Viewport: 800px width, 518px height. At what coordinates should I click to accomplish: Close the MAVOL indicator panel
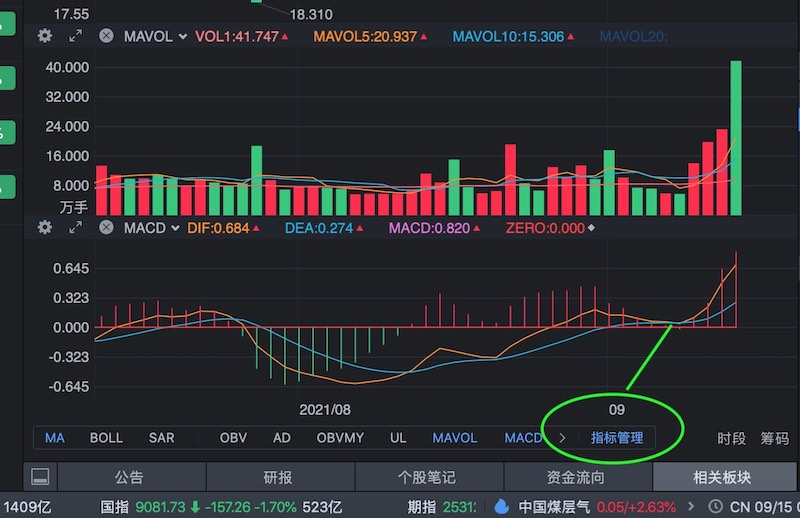coord(106,36)
